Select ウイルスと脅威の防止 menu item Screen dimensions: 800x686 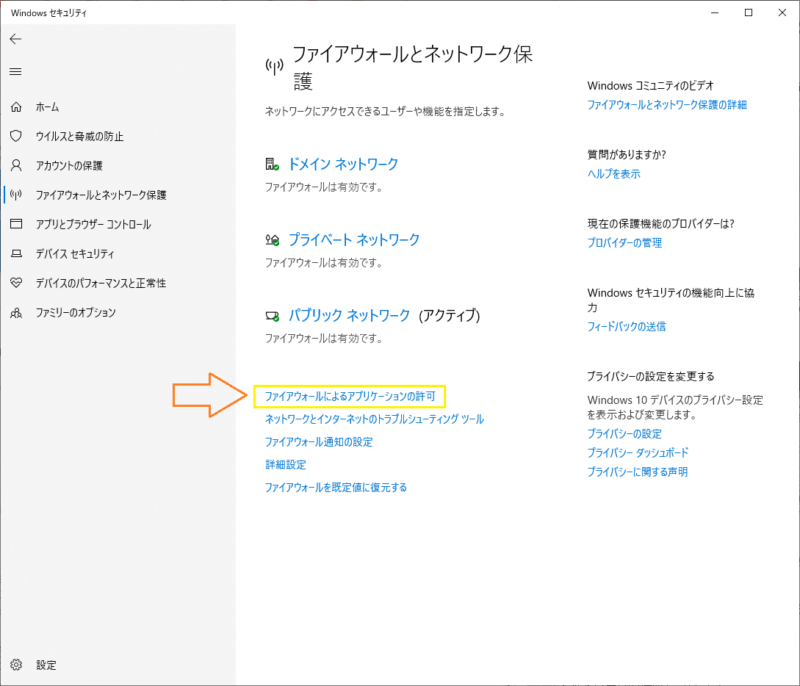[80, 136]
